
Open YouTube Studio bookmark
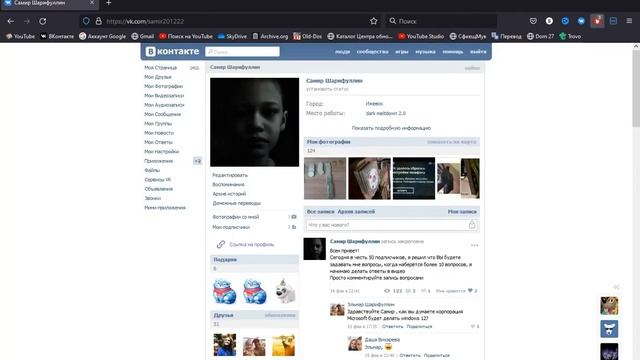(x=421, y=36)
